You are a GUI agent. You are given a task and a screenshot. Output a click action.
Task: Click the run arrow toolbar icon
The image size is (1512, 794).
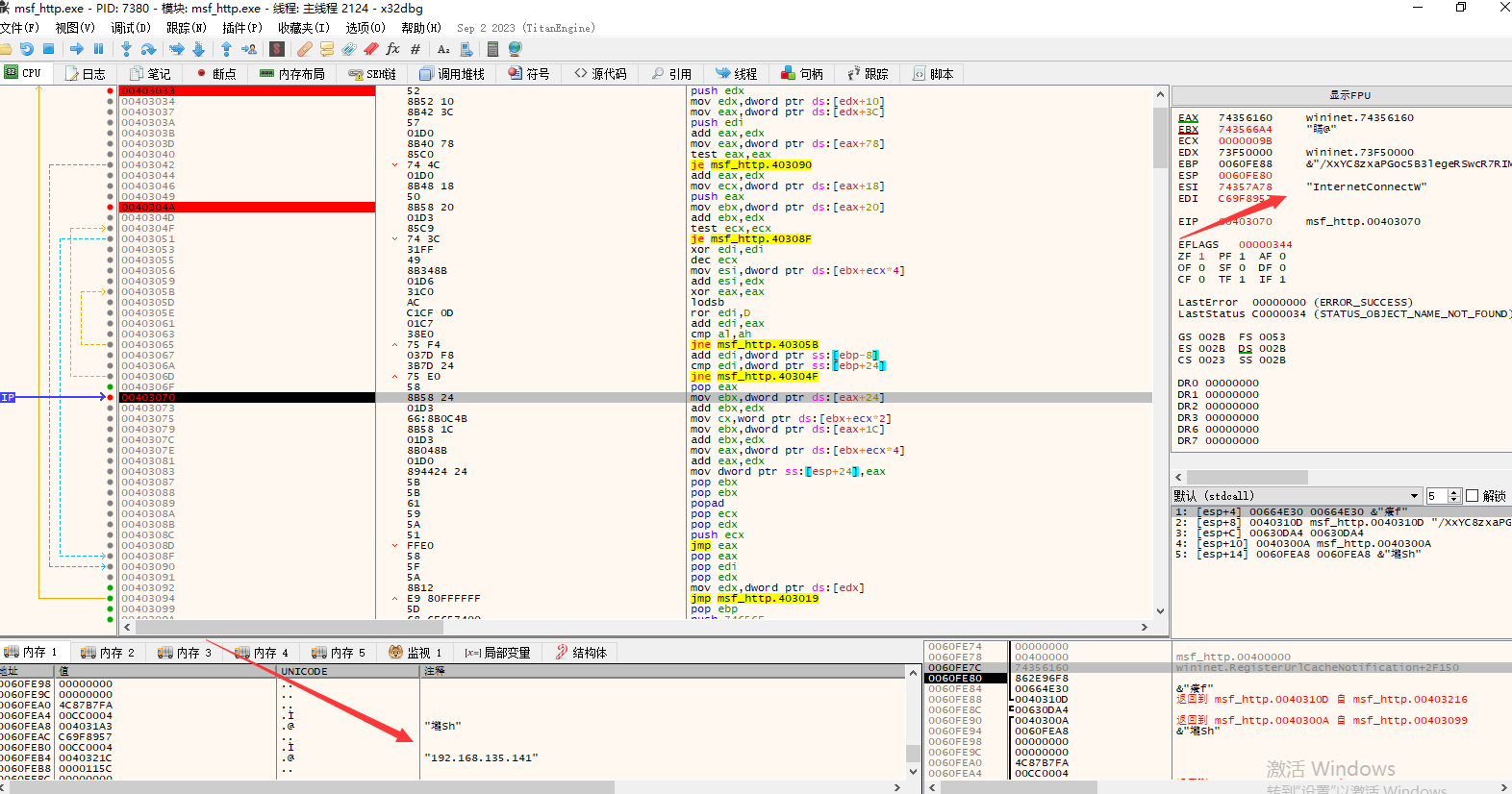[x=77, y=49]
